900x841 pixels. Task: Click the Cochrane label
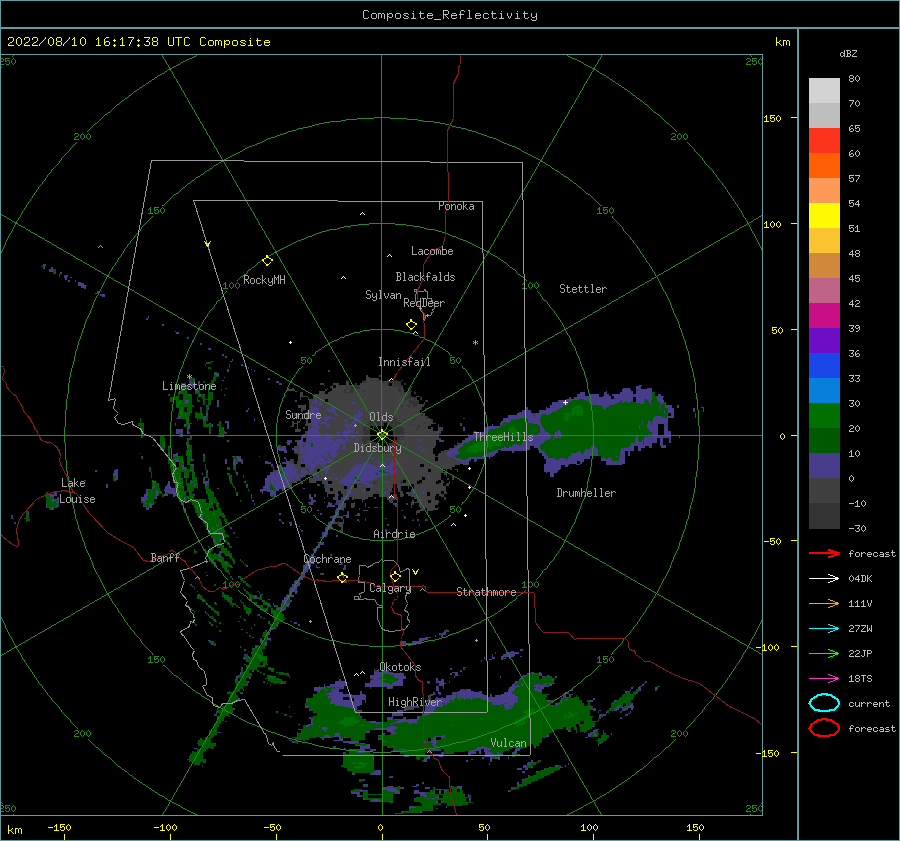[x=327, y=559]
